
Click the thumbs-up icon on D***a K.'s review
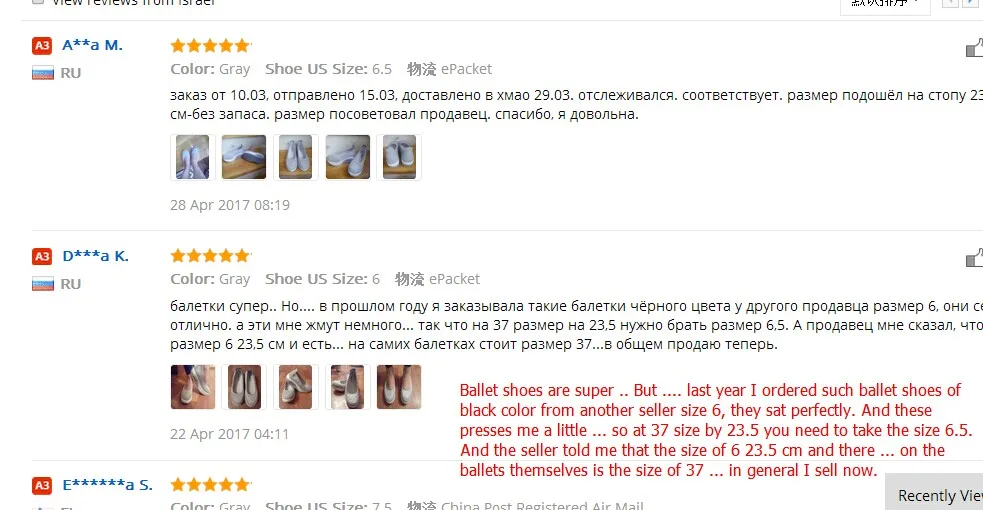[x=975, y=258]
